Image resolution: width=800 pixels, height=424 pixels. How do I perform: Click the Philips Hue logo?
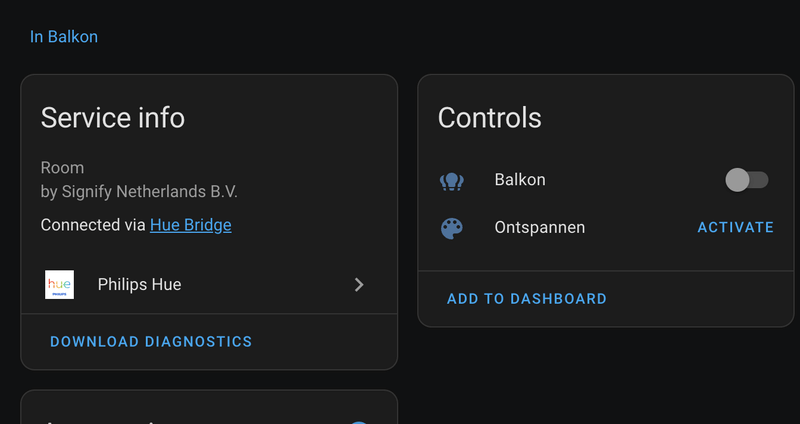pyautogui.click(x=60, y=285)
